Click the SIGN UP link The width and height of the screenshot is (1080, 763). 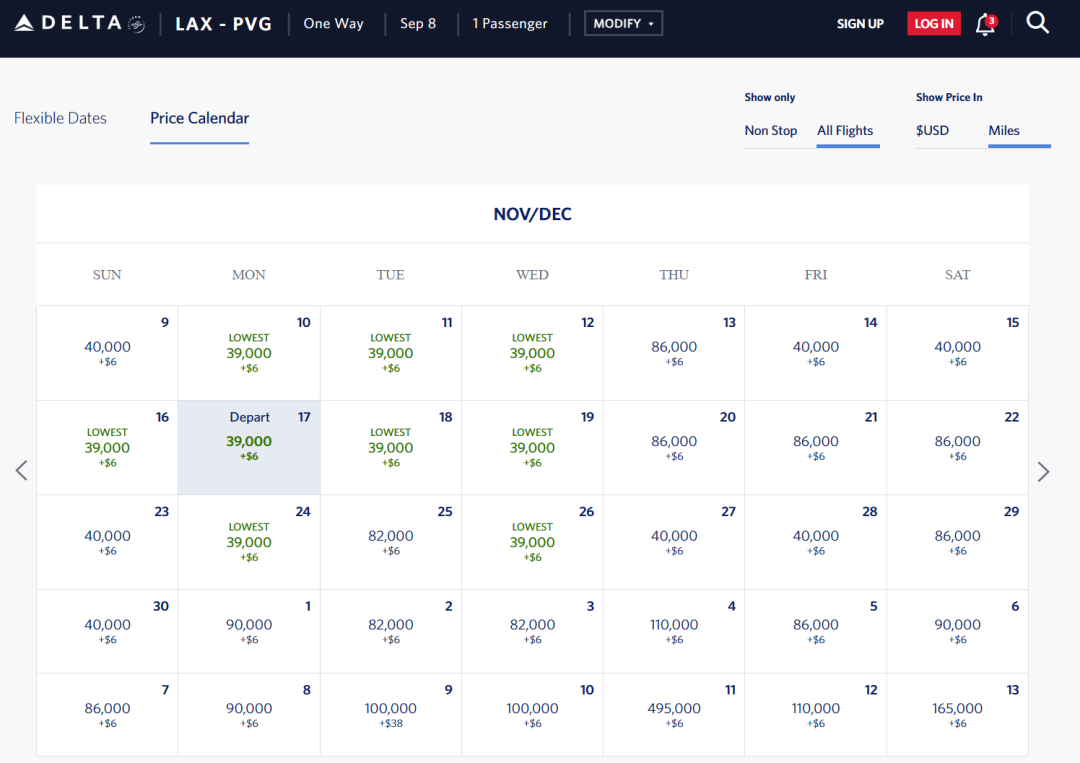coord(860,24)
